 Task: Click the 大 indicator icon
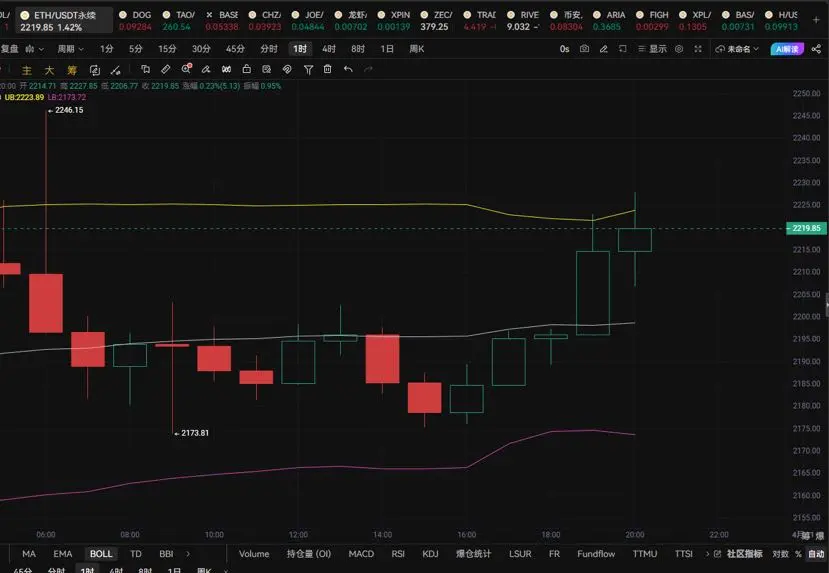[x=49, y=70]
